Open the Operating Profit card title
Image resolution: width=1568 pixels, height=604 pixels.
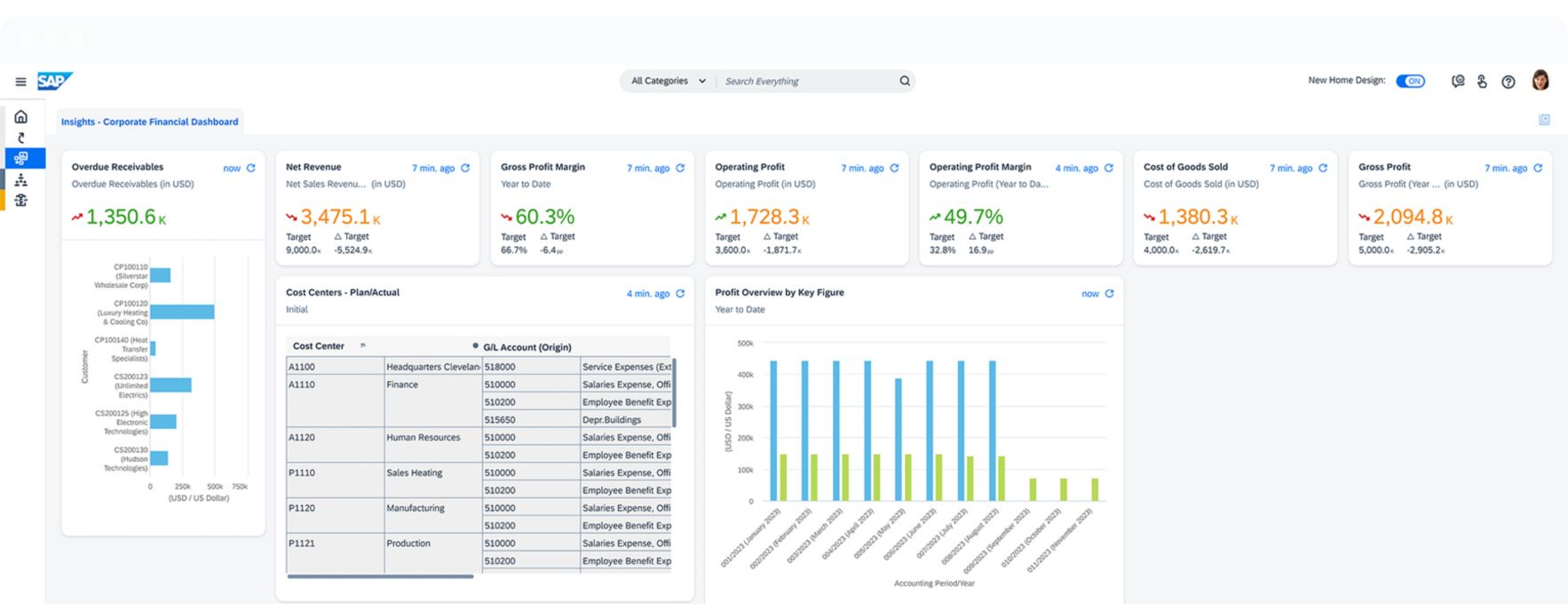click(749, 167)
